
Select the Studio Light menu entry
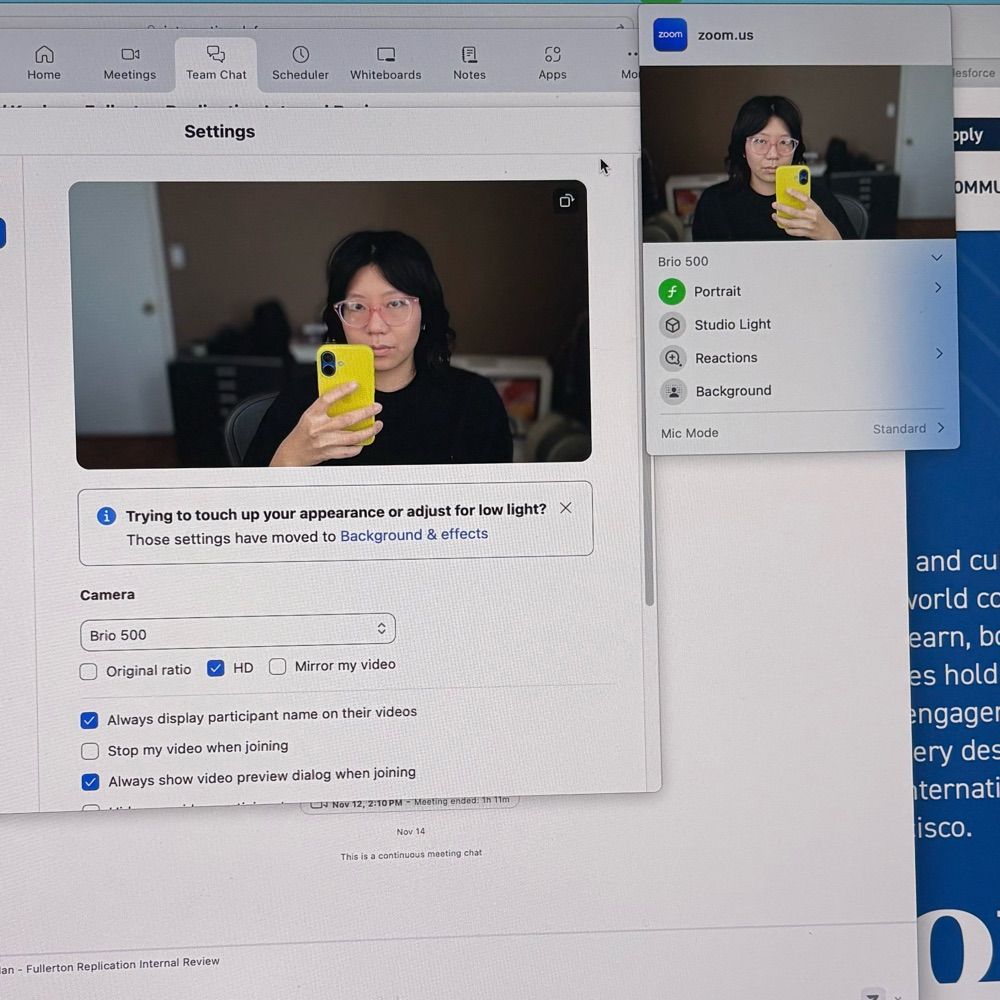[x=733, y=325]
